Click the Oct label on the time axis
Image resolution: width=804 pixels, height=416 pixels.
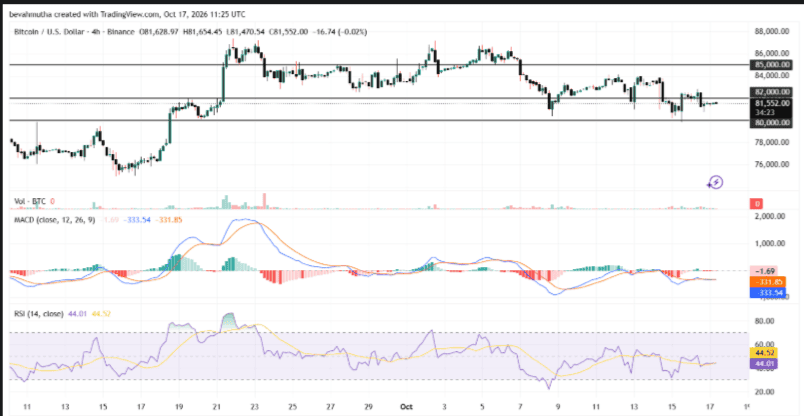408,407
